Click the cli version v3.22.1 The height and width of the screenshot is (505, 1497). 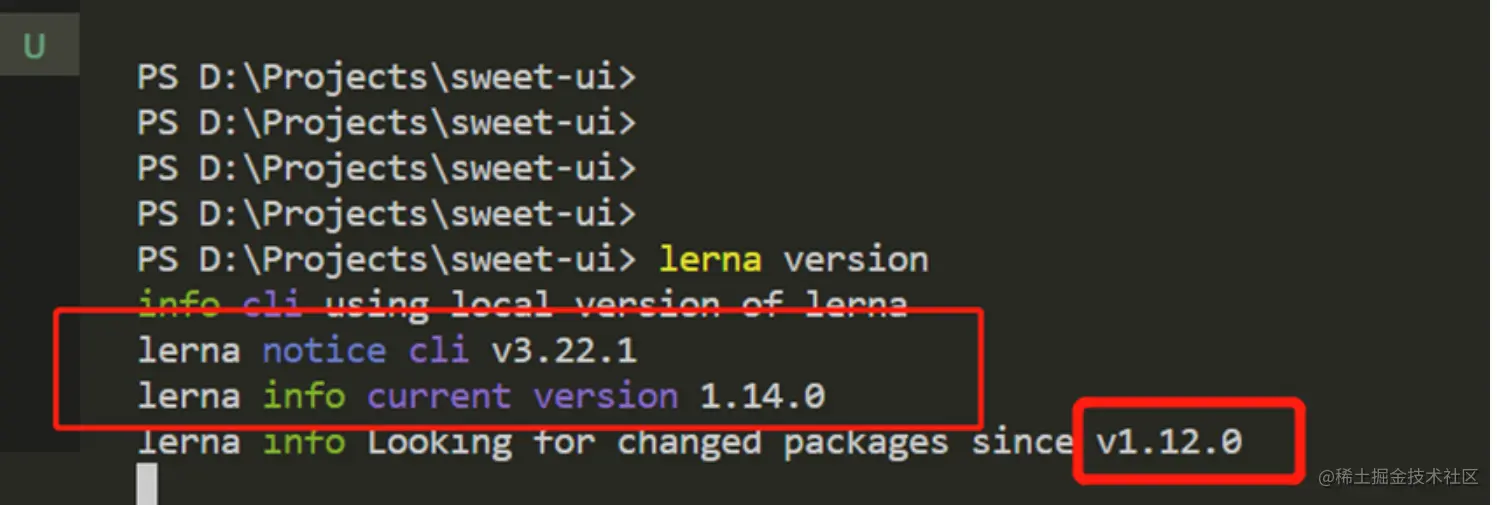click(x=564, y=350)
